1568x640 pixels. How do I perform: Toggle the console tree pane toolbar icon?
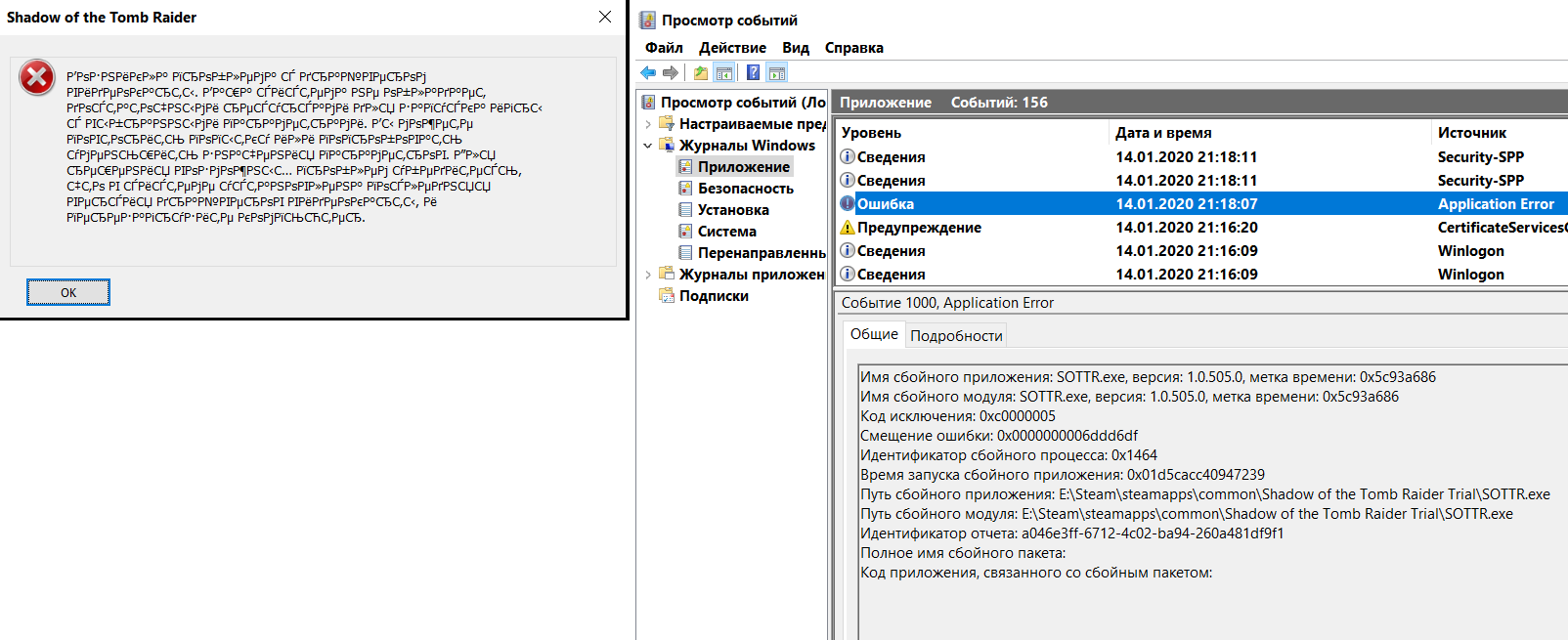(x=724, y=73)
